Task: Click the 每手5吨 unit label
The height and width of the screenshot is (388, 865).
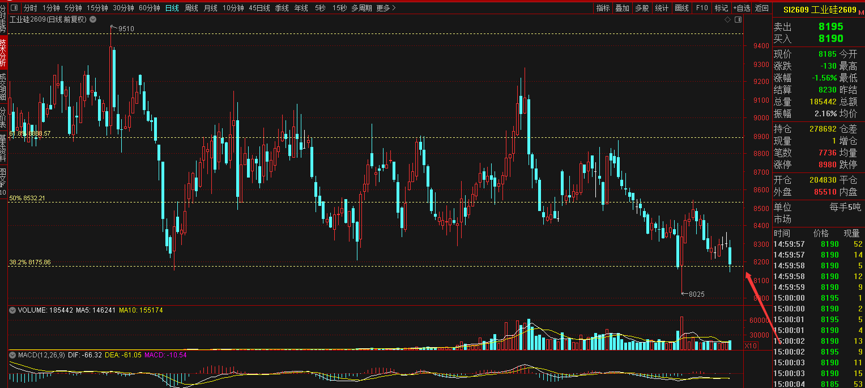Action: [x=845, y=208]
